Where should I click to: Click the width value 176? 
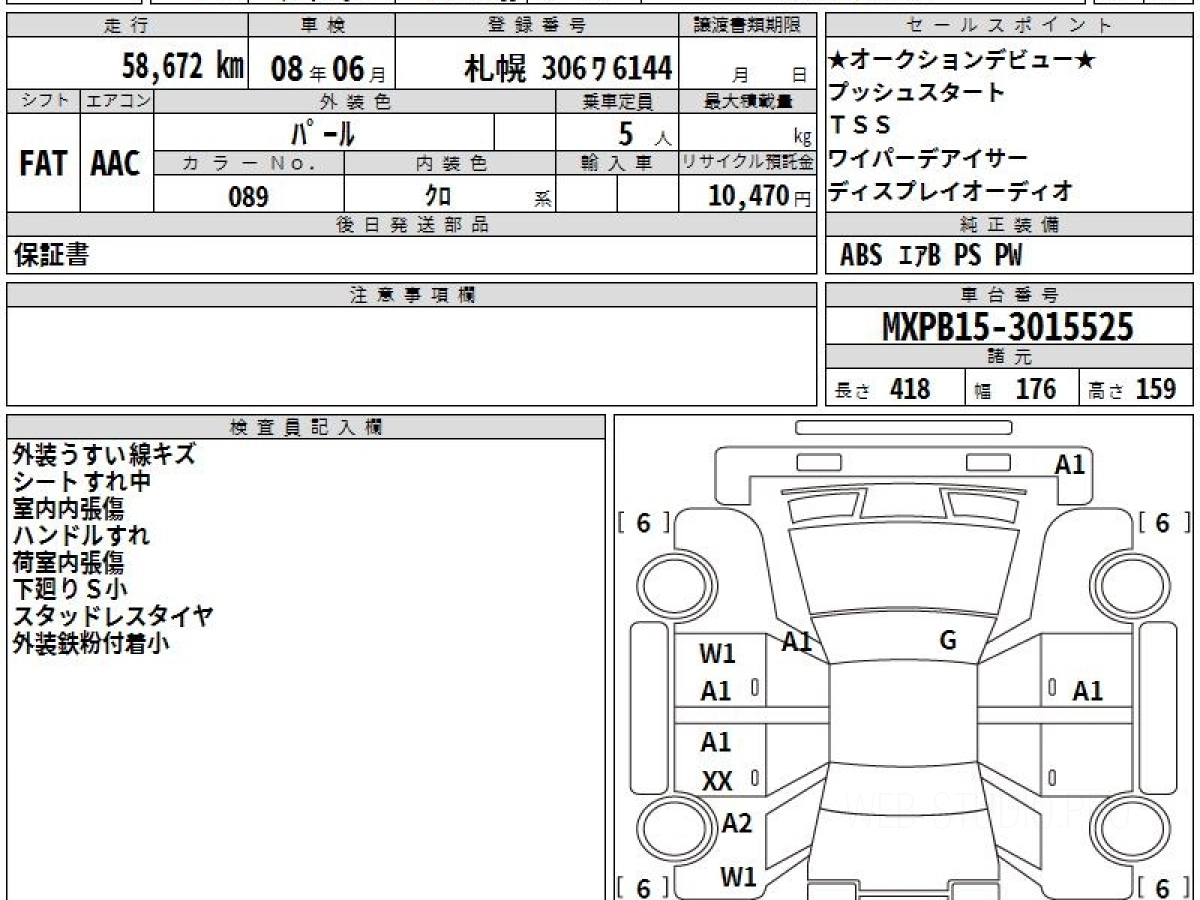pos(1035,388)
